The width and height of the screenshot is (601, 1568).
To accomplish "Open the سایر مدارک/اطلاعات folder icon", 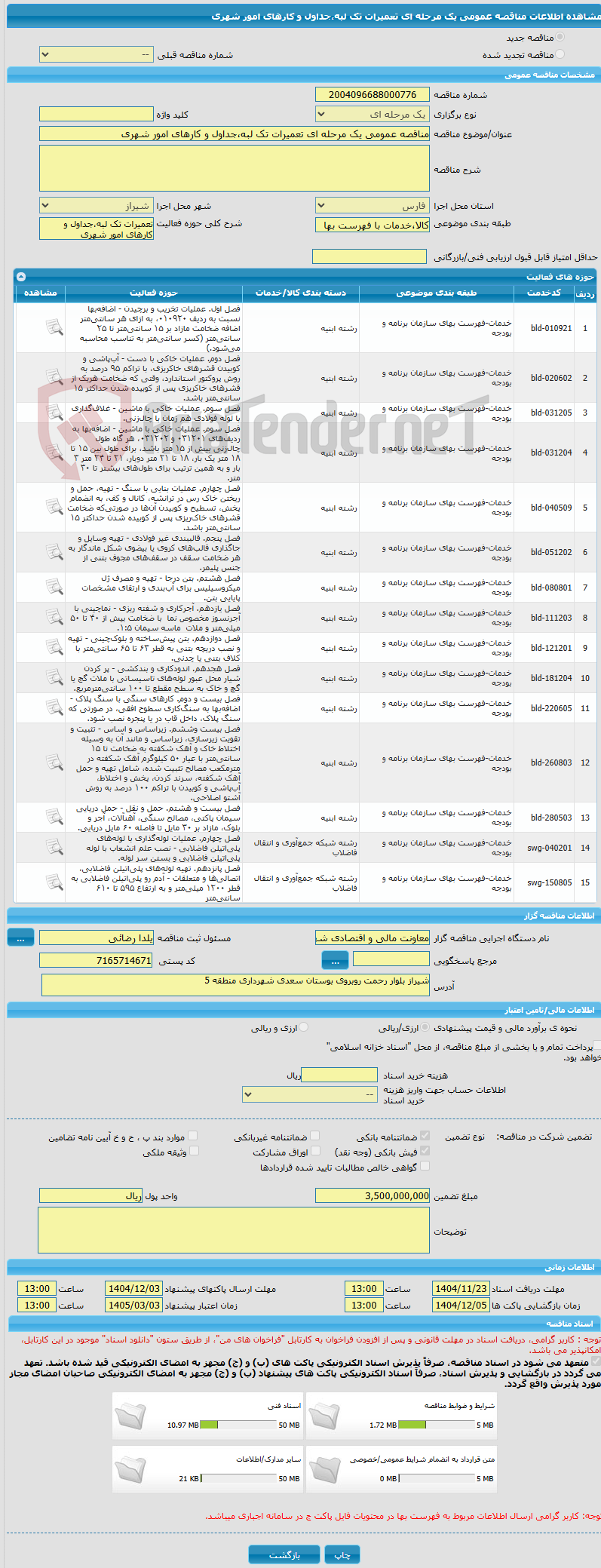I will (x=131, y=1469).
